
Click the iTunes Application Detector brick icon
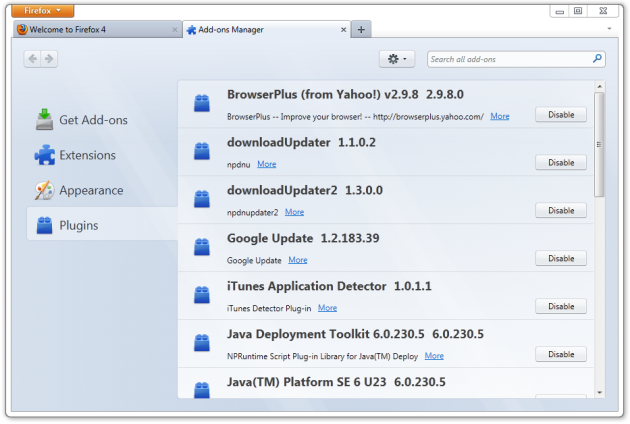[202, 294]
